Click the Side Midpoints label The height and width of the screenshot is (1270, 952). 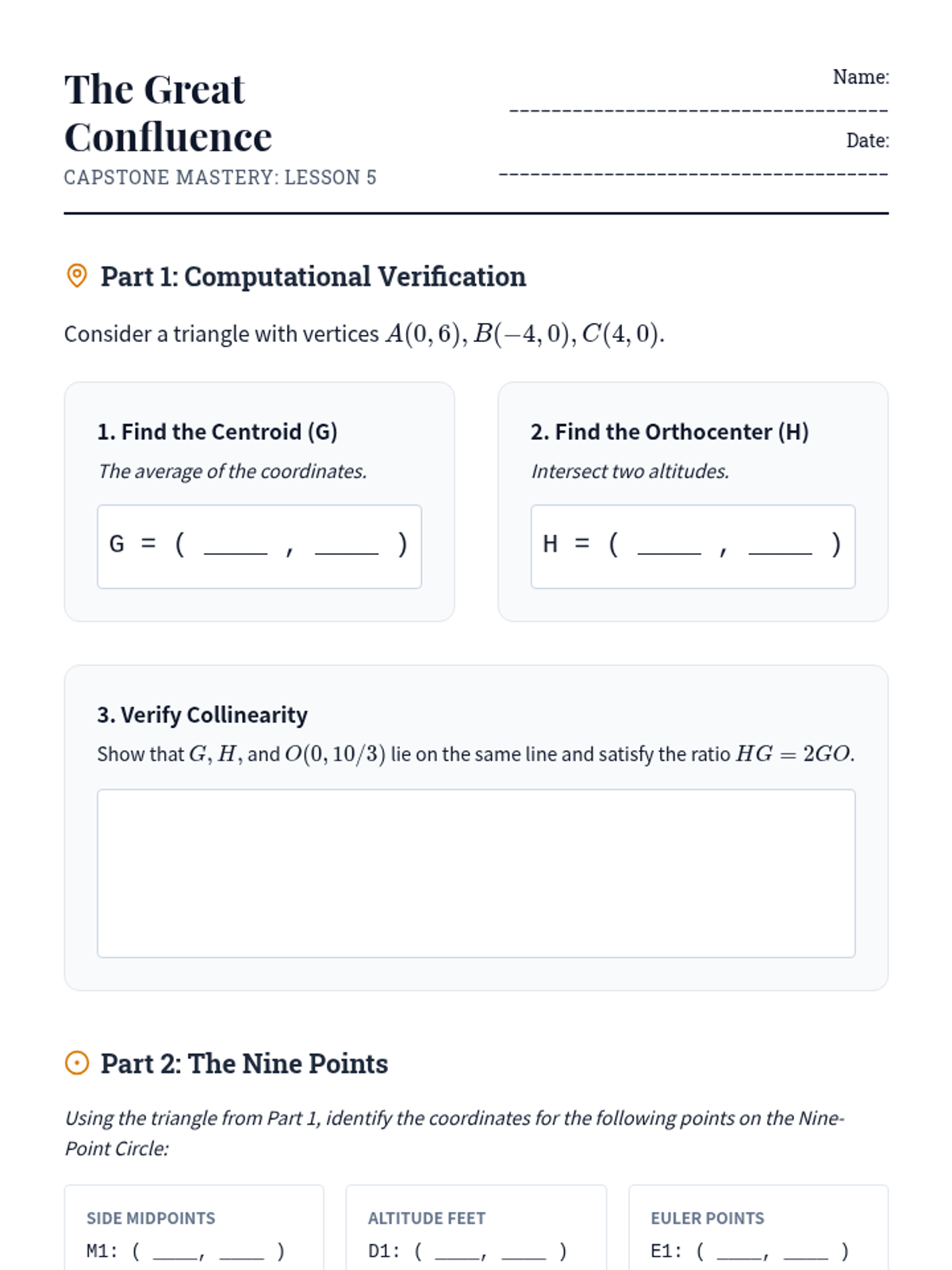coord(151,1218)
